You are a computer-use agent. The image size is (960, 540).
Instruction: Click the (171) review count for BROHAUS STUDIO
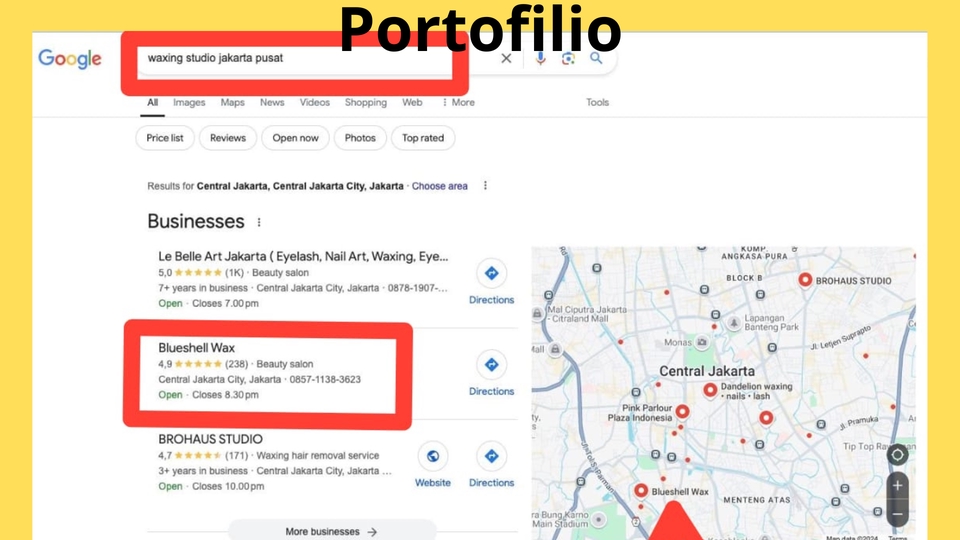[236, 456]
